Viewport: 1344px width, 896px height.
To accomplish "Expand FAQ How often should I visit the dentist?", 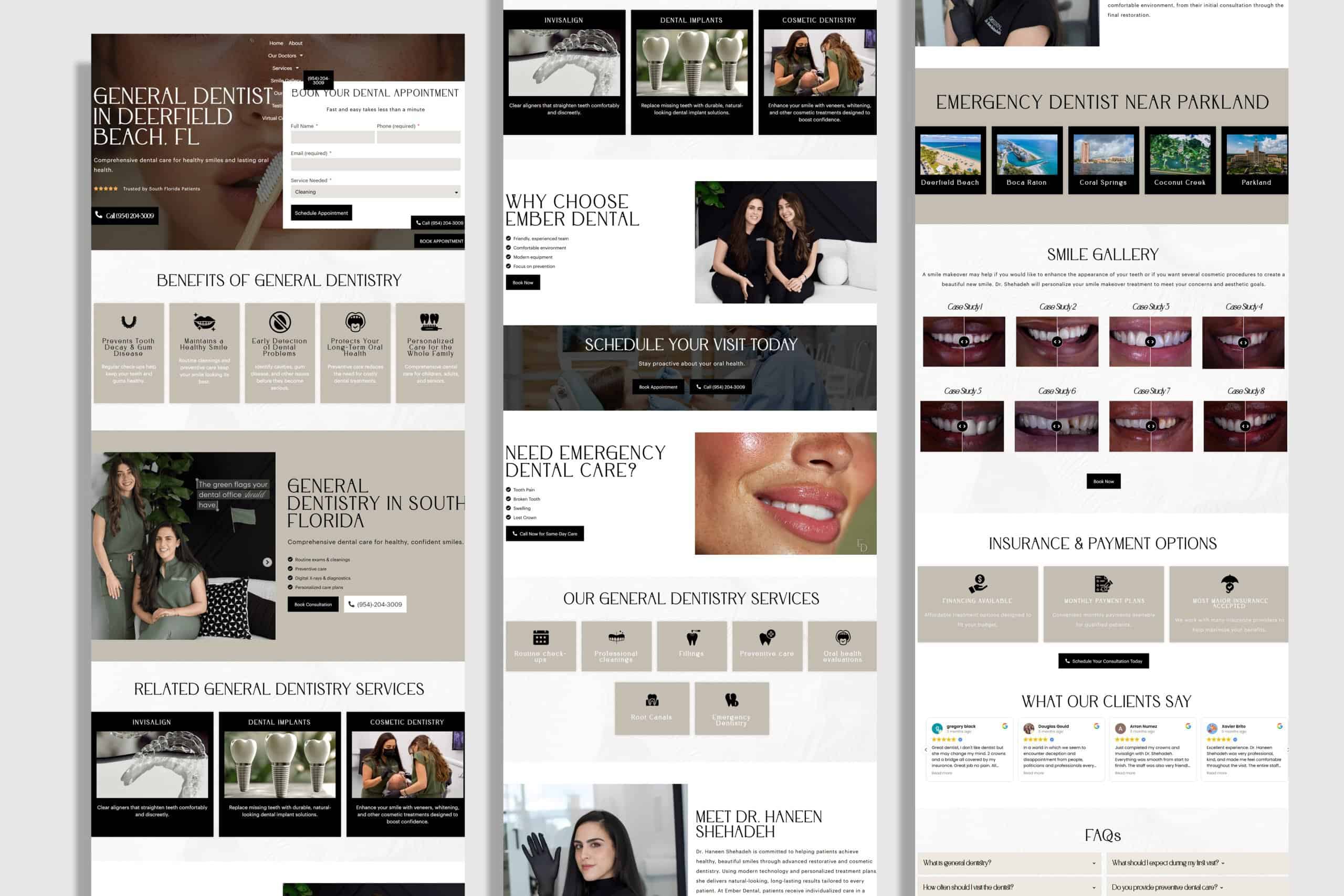I will (1009, 887).
